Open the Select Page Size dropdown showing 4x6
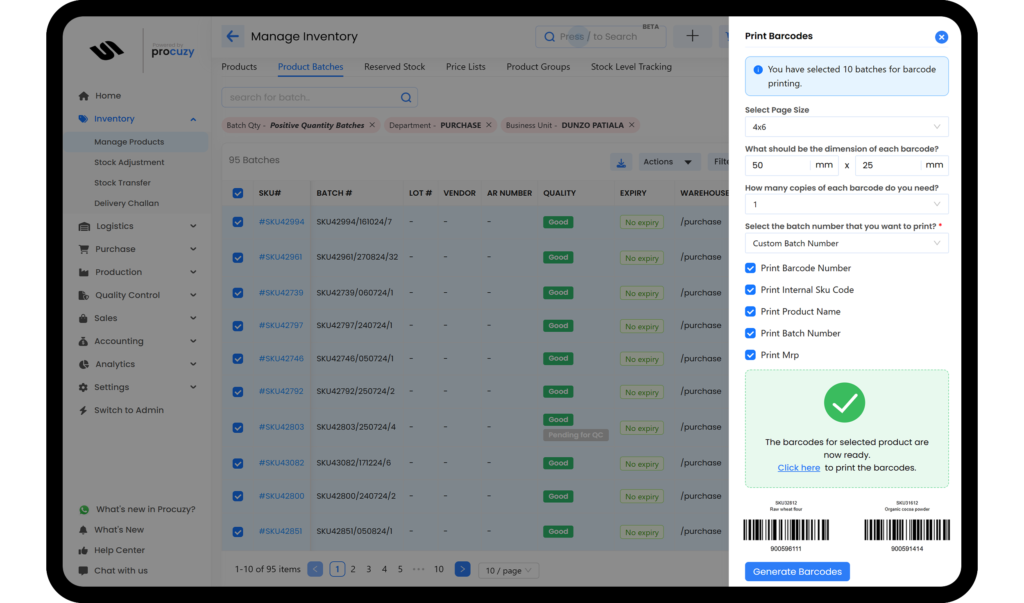1024x603 pixels. (846, 126)
